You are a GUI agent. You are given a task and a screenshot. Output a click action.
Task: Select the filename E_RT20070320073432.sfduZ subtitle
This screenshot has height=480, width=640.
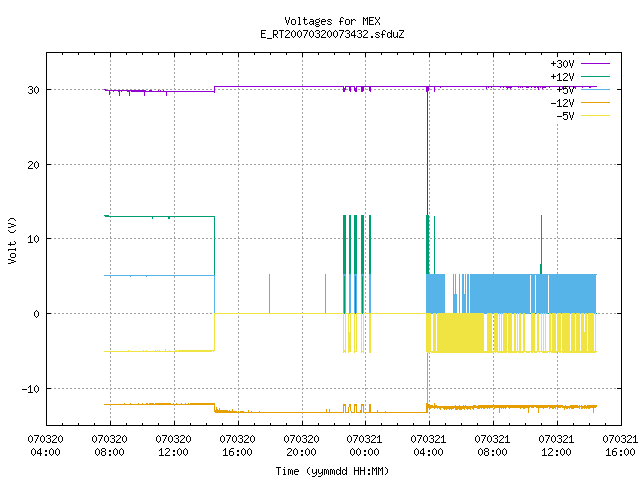point(332,34)
